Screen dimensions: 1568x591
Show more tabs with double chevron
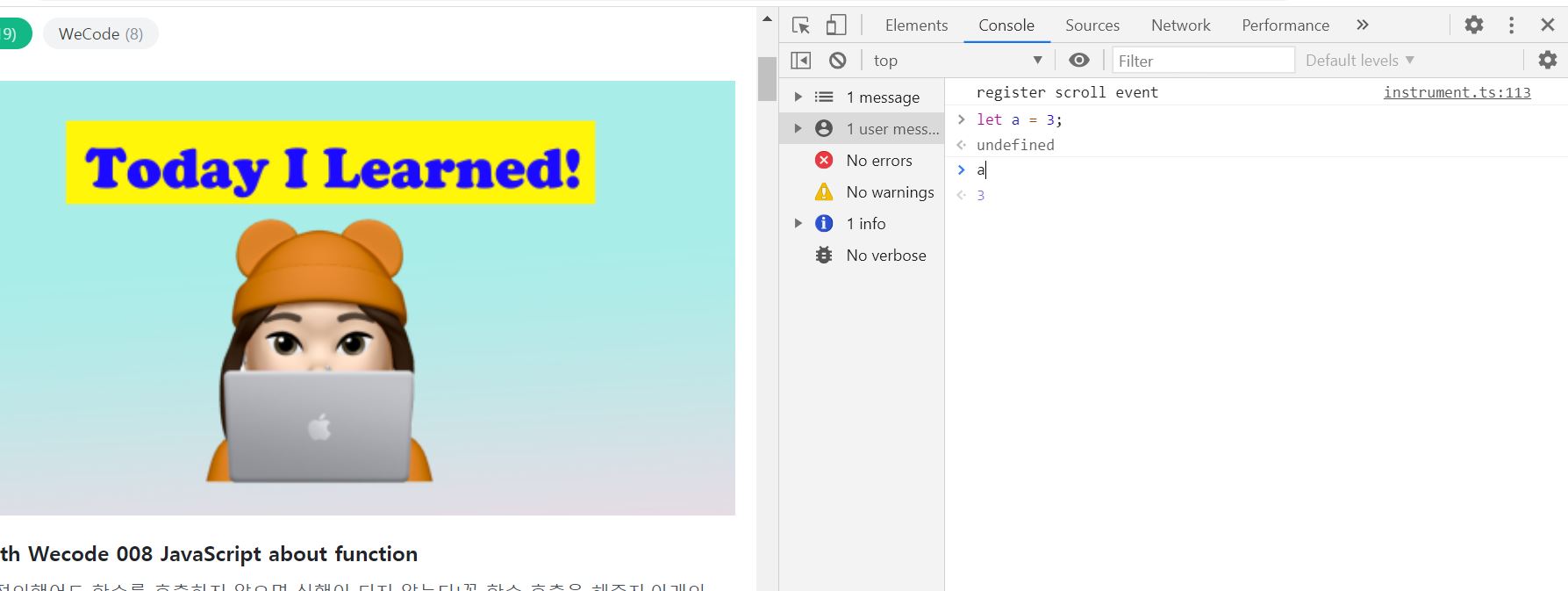(1363, 25)
